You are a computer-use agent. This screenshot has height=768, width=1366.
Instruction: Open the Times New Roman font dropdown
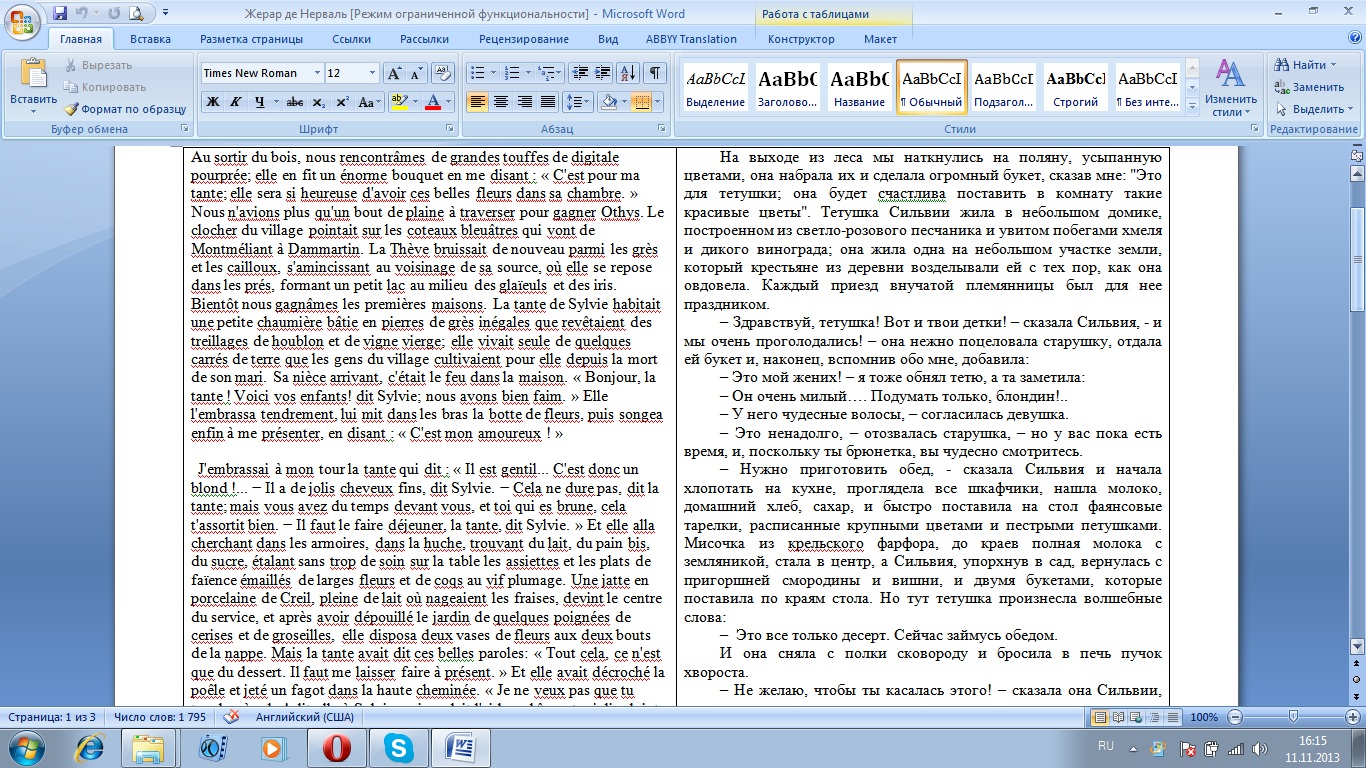pos(317,73)
